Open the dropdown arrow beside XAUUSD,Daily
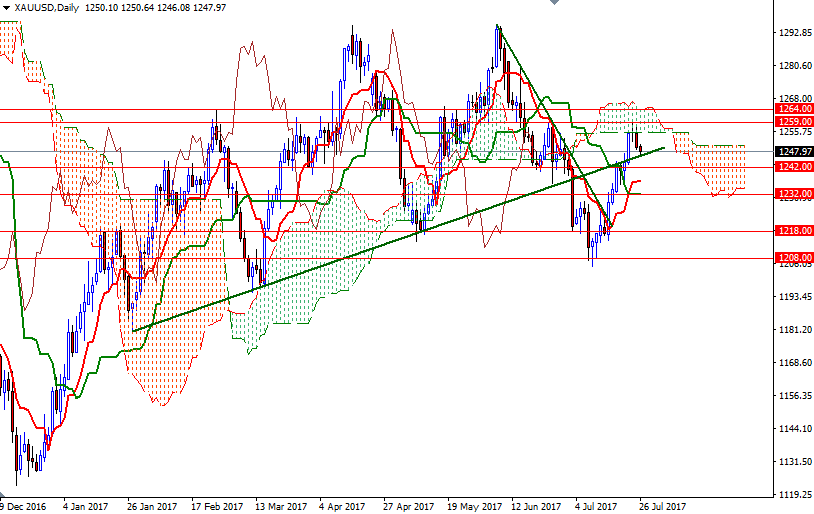814x514 pixels. click(x=7, y=7)
